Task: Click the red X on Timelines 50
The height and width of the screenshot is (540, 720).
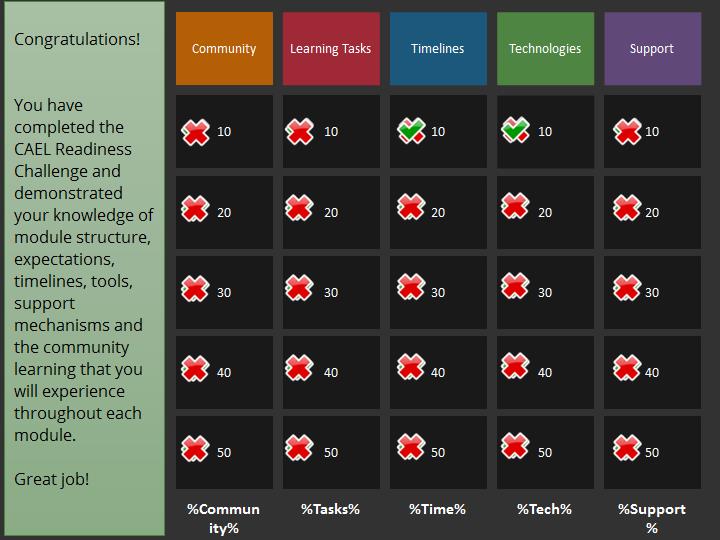Action: [x=411, y=446]
